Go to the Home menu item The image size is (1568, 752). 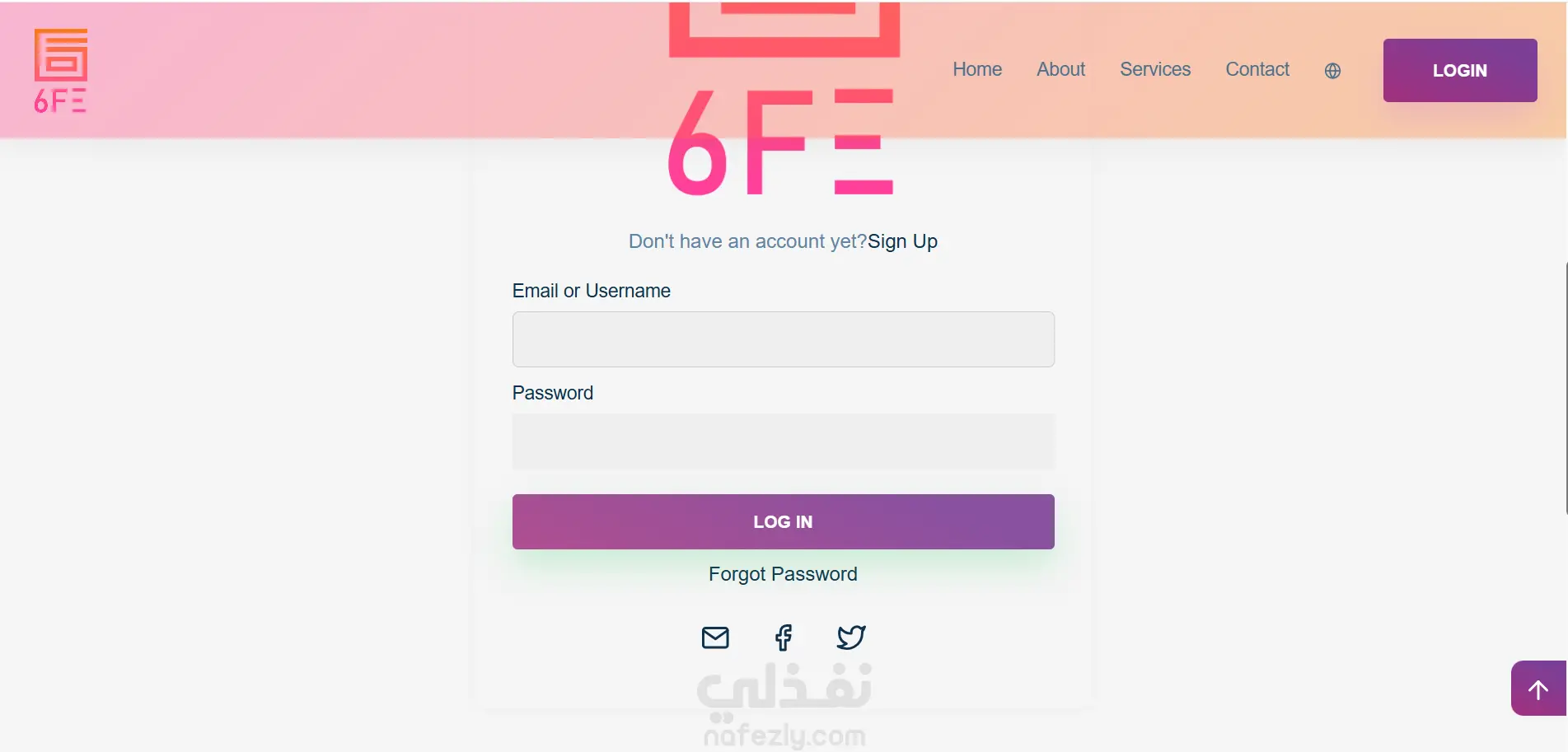pyautogui.click(x=977, y=70)
